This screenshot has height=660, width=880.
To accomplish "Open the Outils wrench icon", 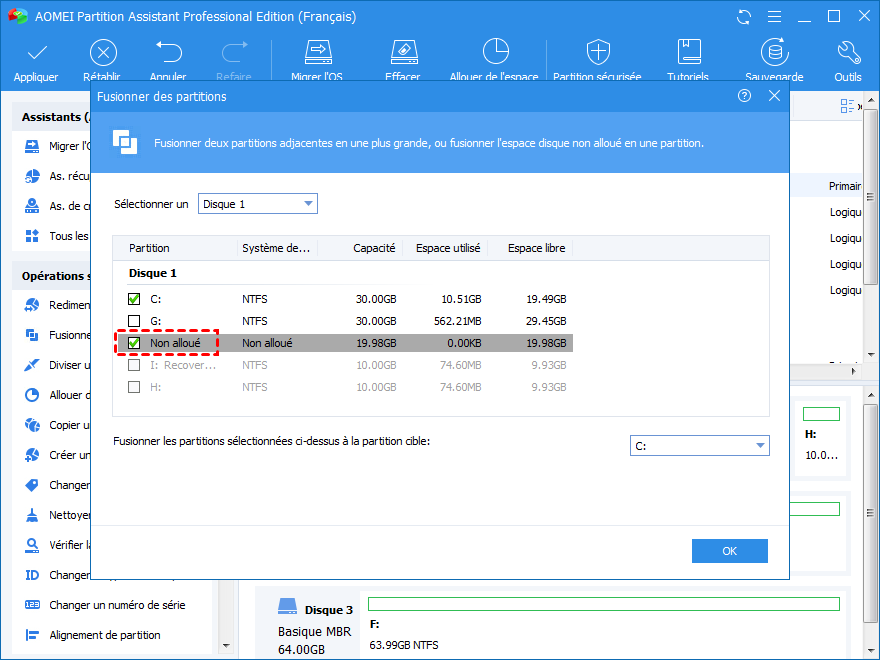I will 848,52.
